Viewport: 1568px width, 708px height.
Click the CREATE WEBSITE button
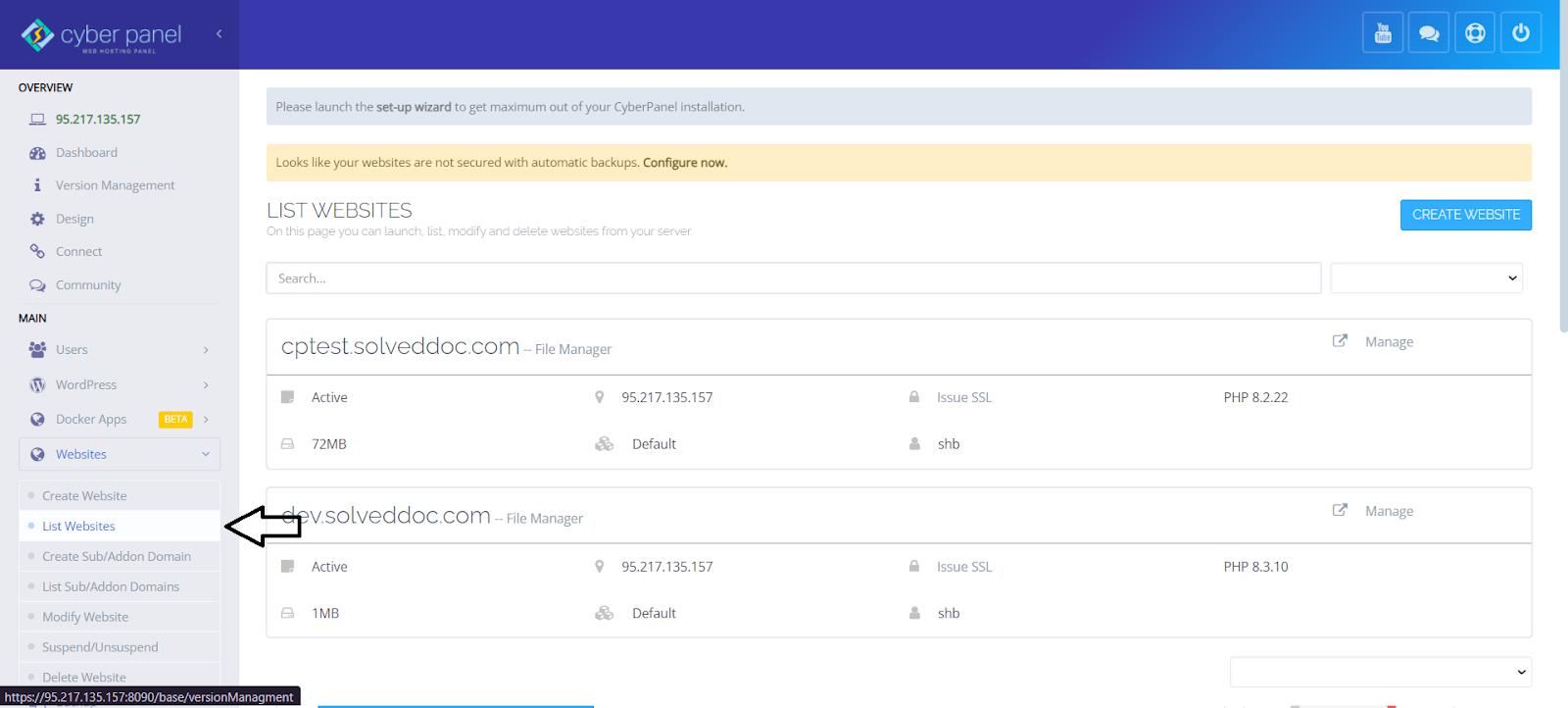pyautogui.click(x=1466, y=215)
